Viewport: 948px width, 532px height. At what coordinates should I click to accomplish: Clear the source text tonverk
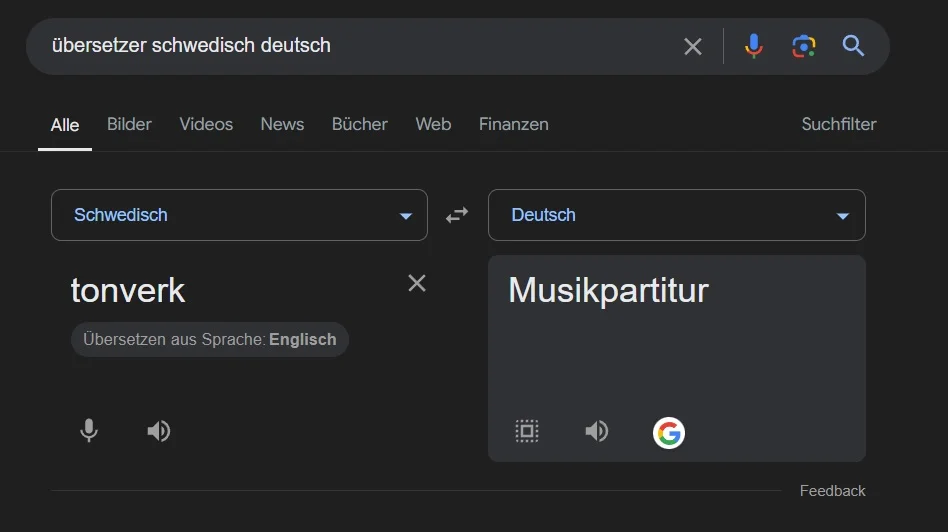pos(417,283)
